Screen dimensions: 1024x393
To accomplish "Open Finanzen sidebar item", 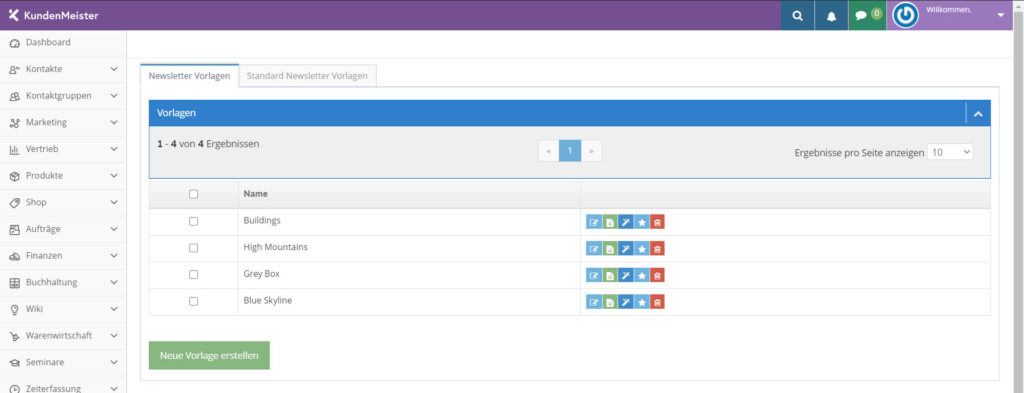I will 63,257.
